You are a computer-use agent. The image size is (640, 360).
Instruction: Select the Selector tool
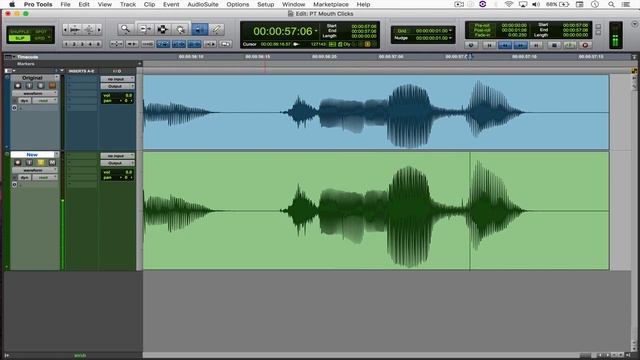coord(162,29)
